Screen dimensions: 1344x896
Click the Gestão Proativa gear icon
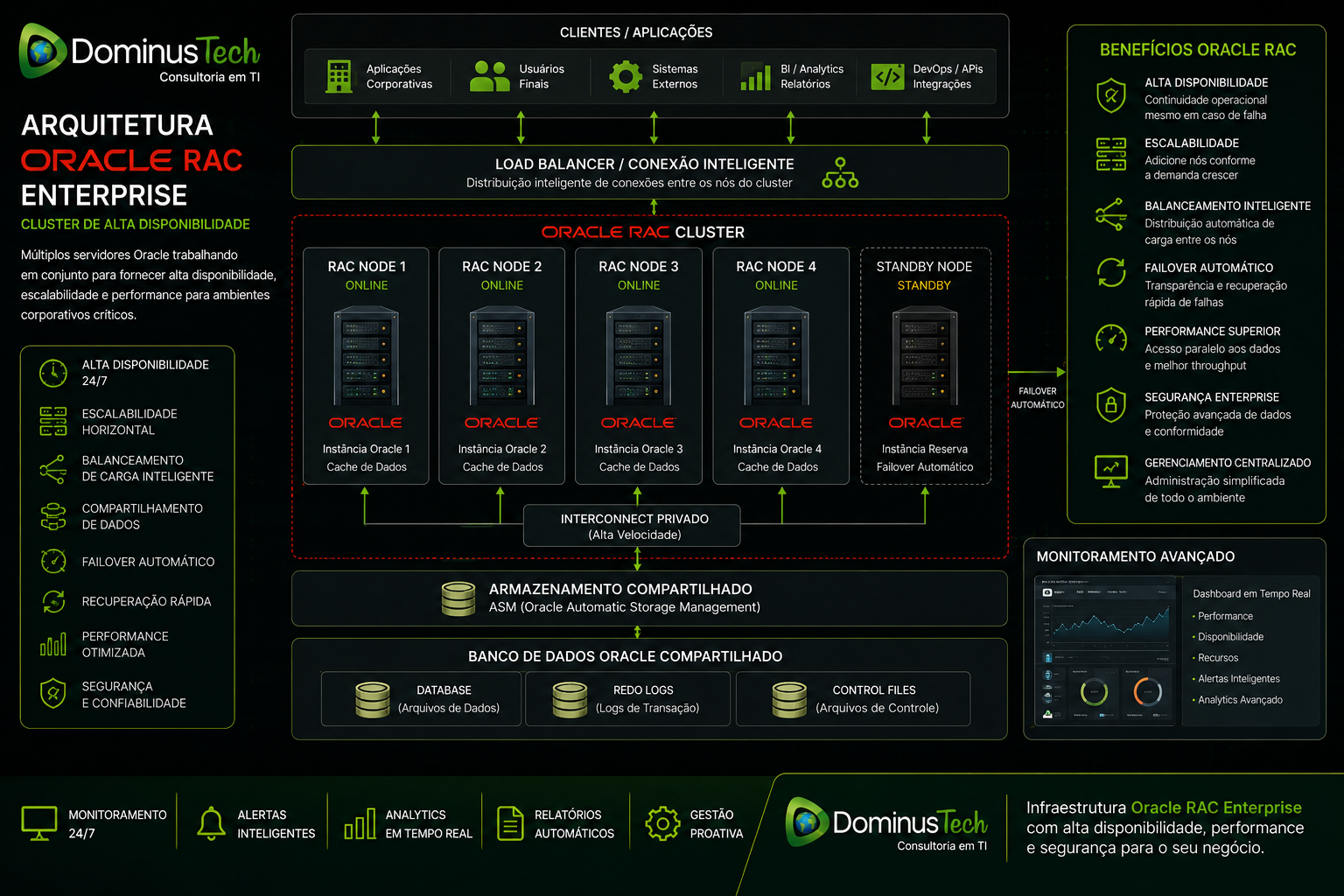coord(662,823)
